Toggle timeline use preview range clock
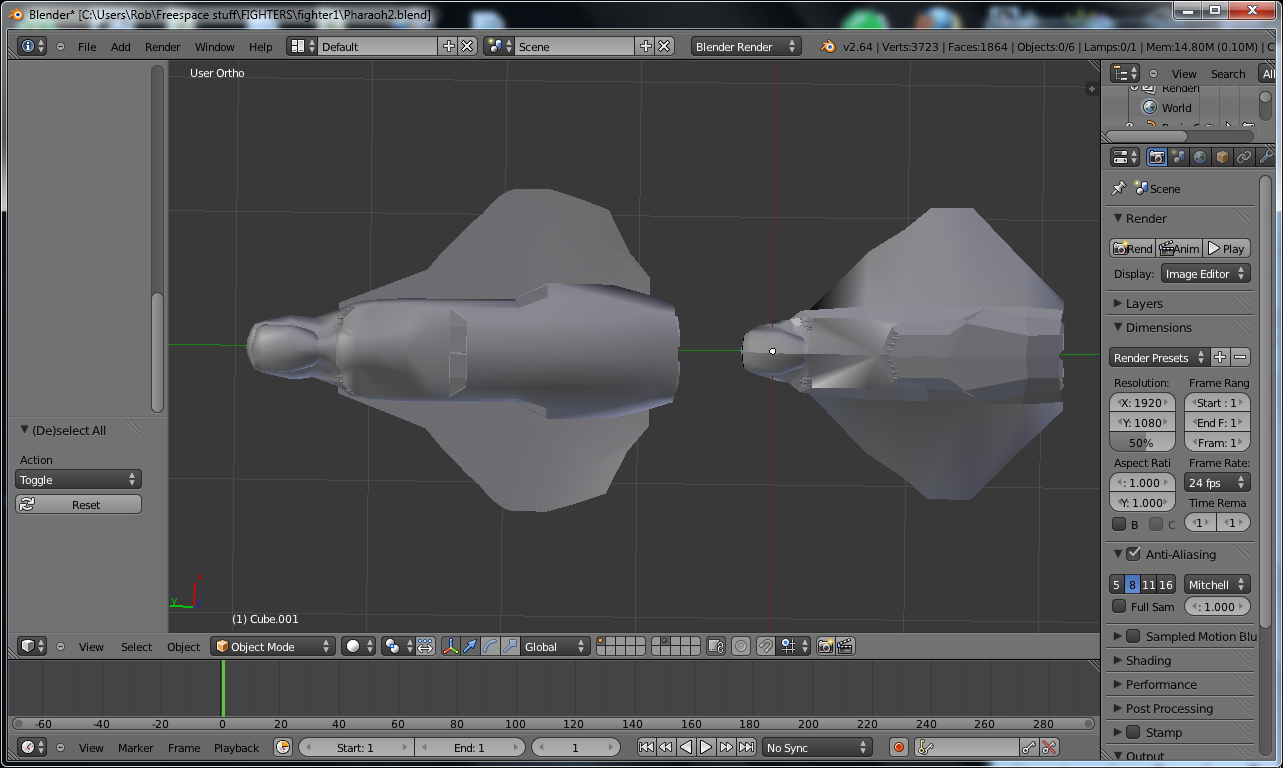 point(283,747)
